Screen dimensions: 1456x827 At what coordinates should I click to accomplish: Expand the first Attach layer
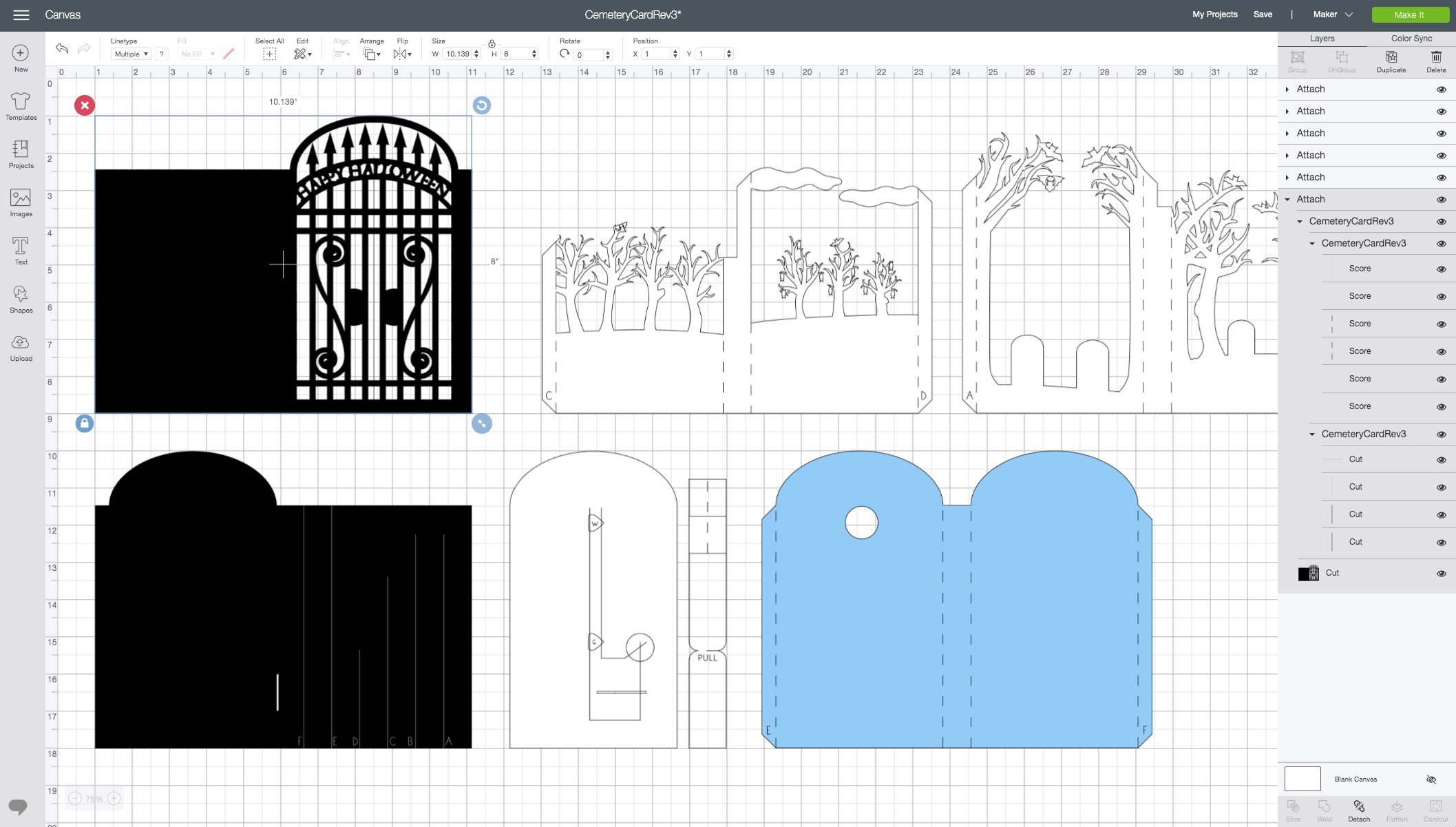tap(1287, 90)
